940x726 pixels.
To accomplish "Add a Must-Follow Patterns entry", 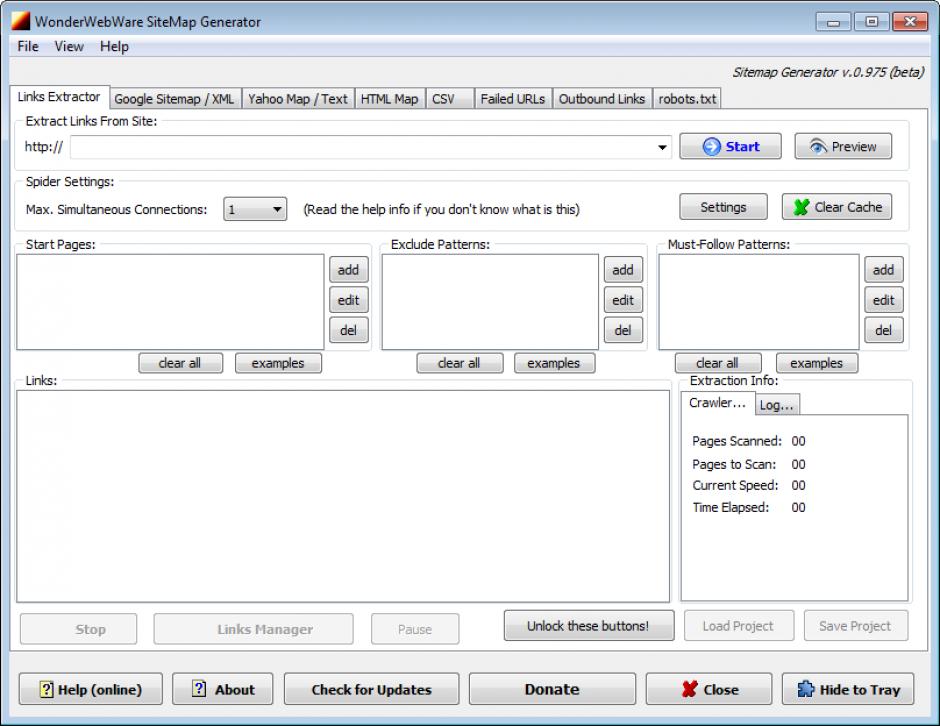I will pyautogui.click(x=884, y=270).
